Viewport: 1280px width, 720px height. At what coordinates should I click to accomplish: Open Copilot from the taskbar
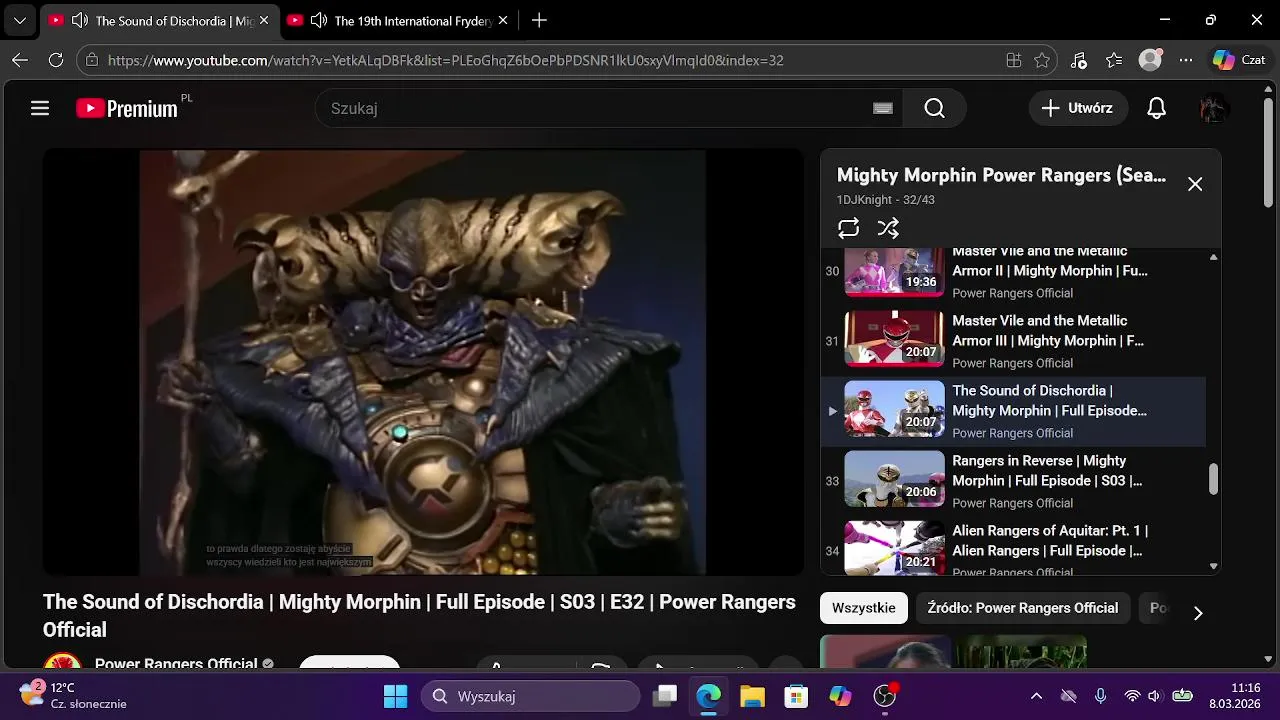(840, 696)
